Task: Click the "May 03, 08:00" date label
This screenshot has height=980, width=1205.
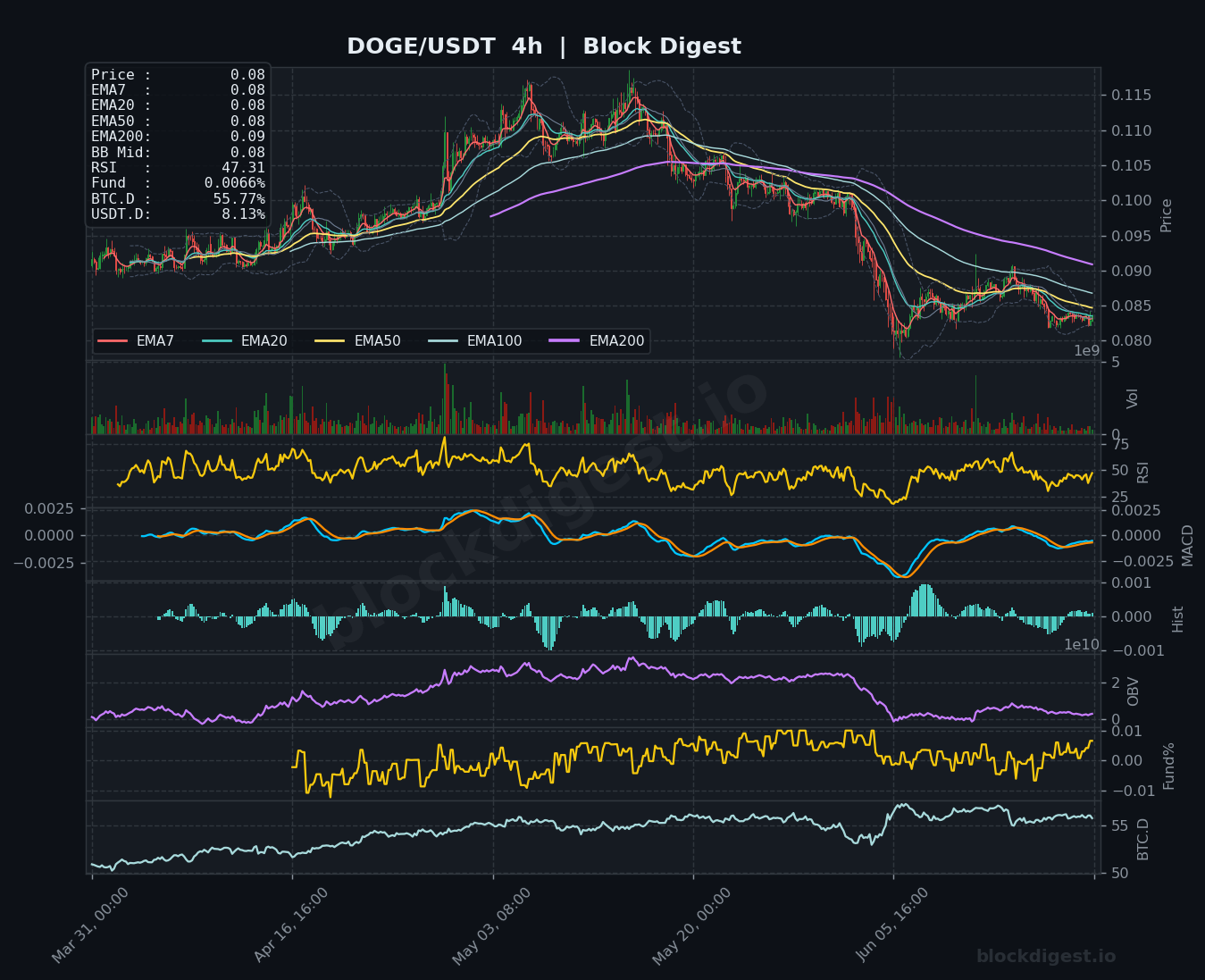Action: 491,926
